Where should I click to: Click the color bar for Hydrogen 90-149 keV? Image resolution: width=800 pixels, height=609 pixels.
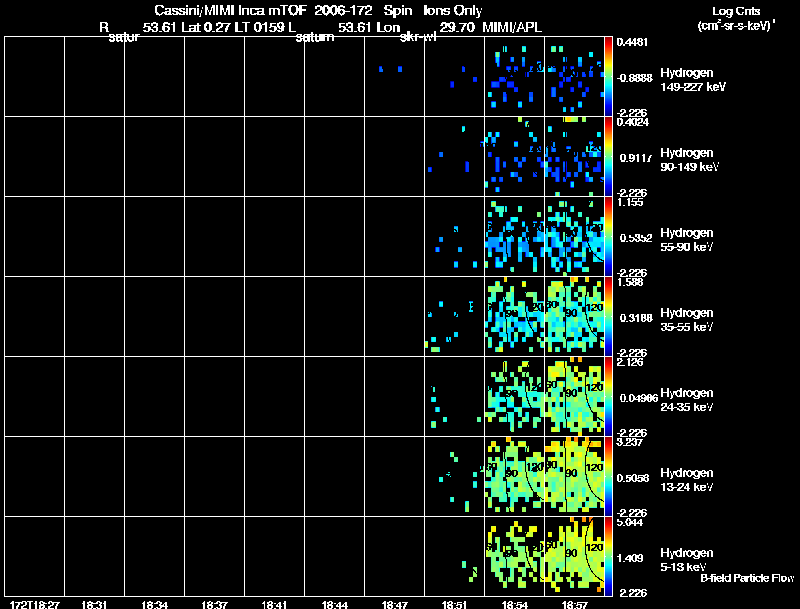click(608, 156)
